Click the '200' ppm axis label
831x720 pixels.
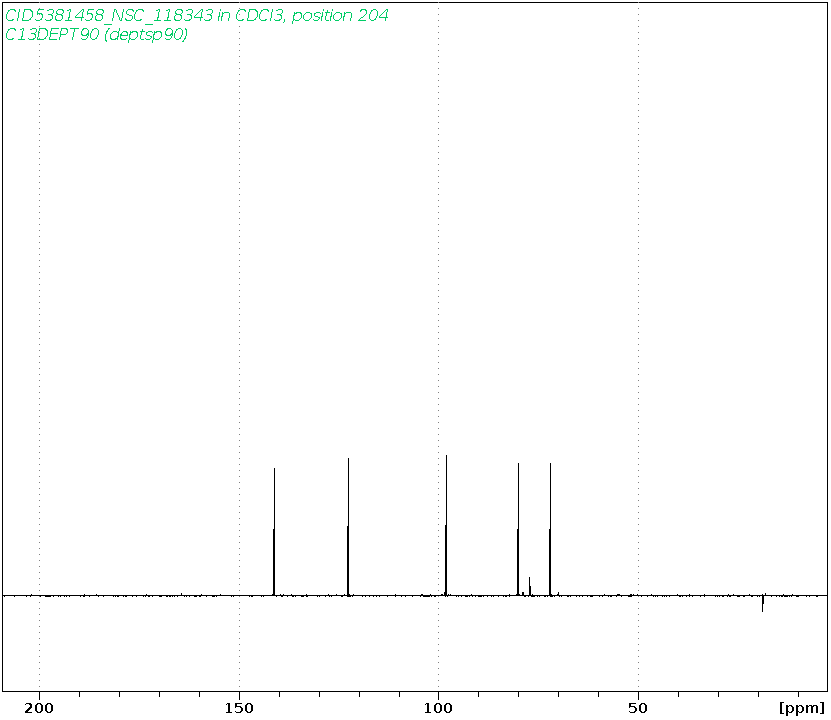tap(39, 708)
